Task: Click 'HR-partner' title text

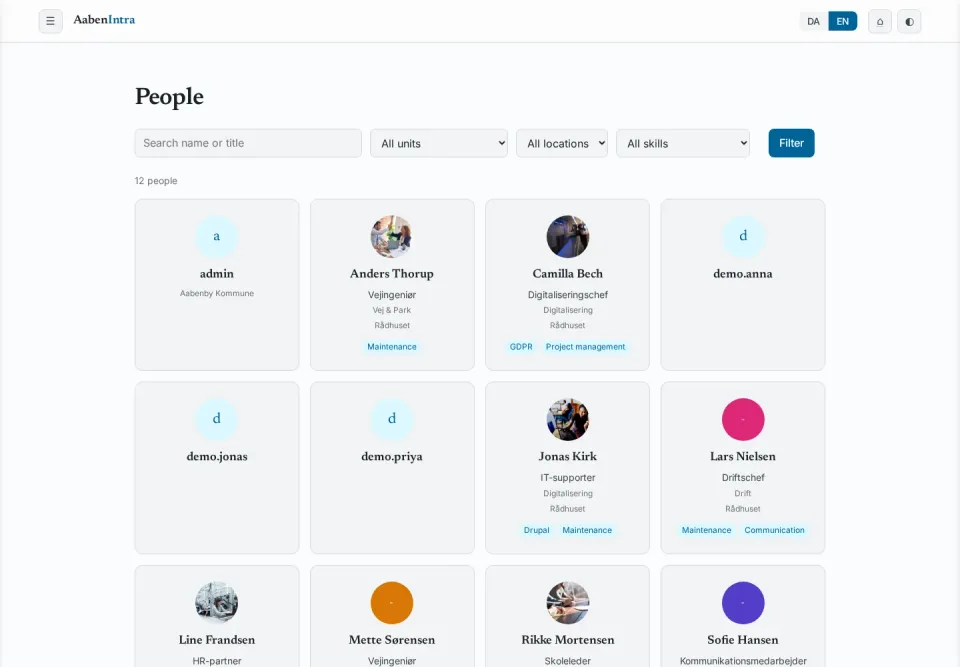Action: pos(217,661)
